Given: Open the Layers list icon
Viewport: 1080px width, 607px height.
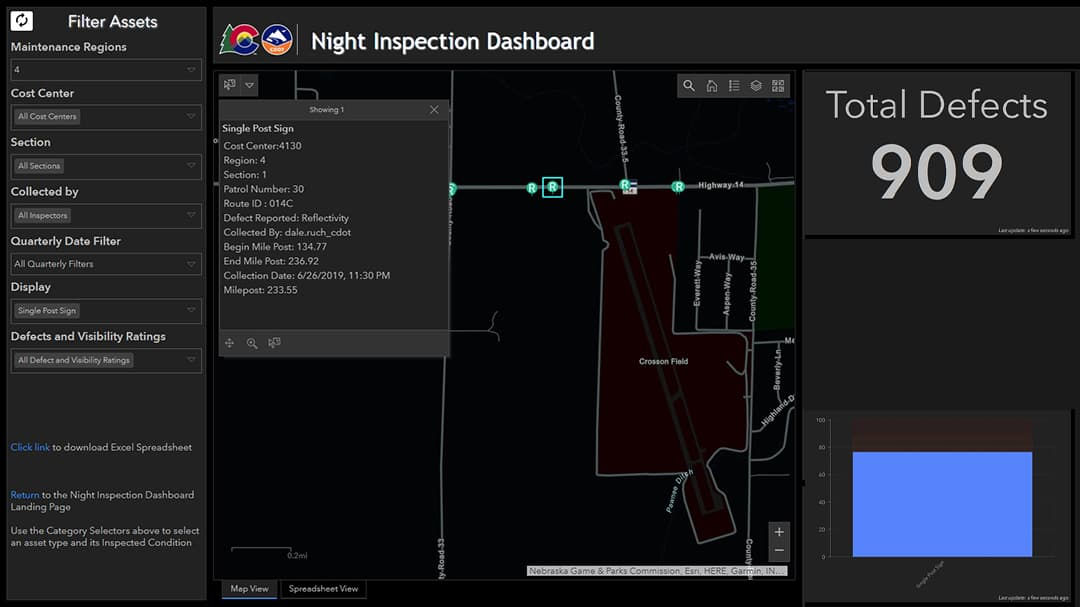Looking at the screenshot, I should pyautogui.click(x=756, y=86).
